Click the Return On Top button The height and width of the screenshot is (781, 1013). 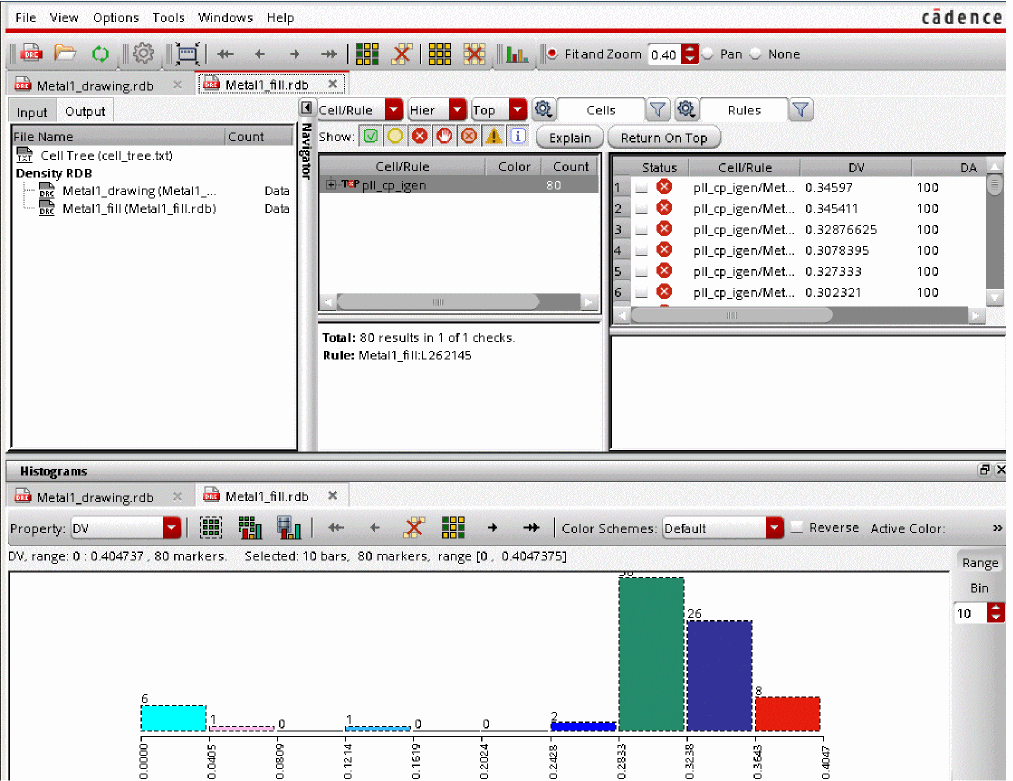pos(663,138)
